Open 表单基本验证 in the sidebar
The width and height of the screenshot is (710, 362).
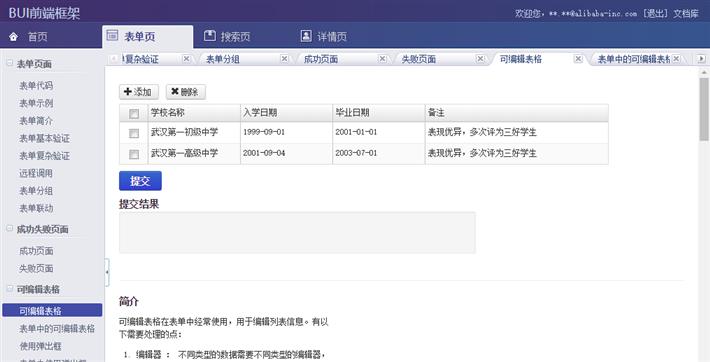(44, 138)
